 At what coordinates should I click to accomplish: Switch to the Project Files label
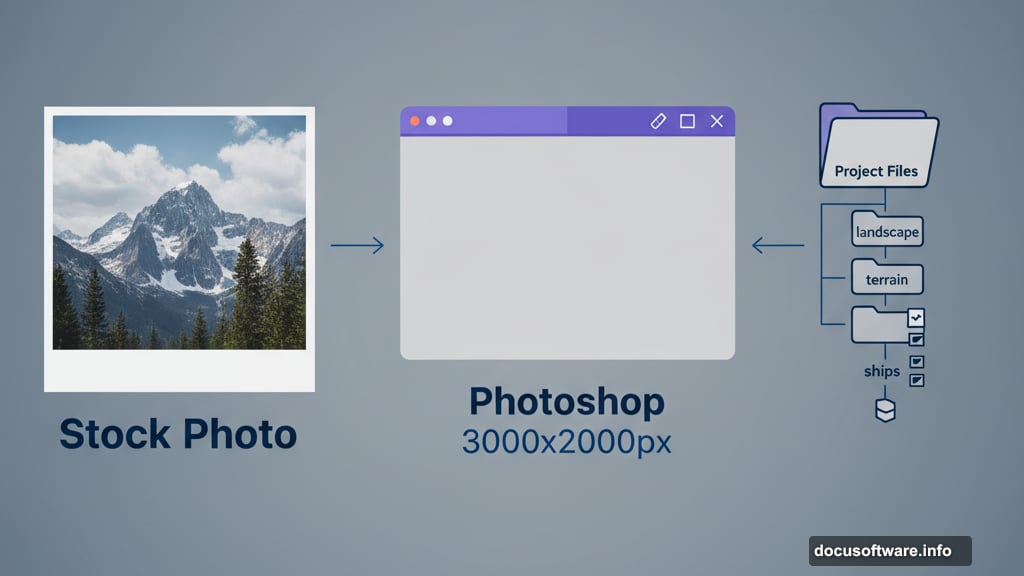pos(877,171)
